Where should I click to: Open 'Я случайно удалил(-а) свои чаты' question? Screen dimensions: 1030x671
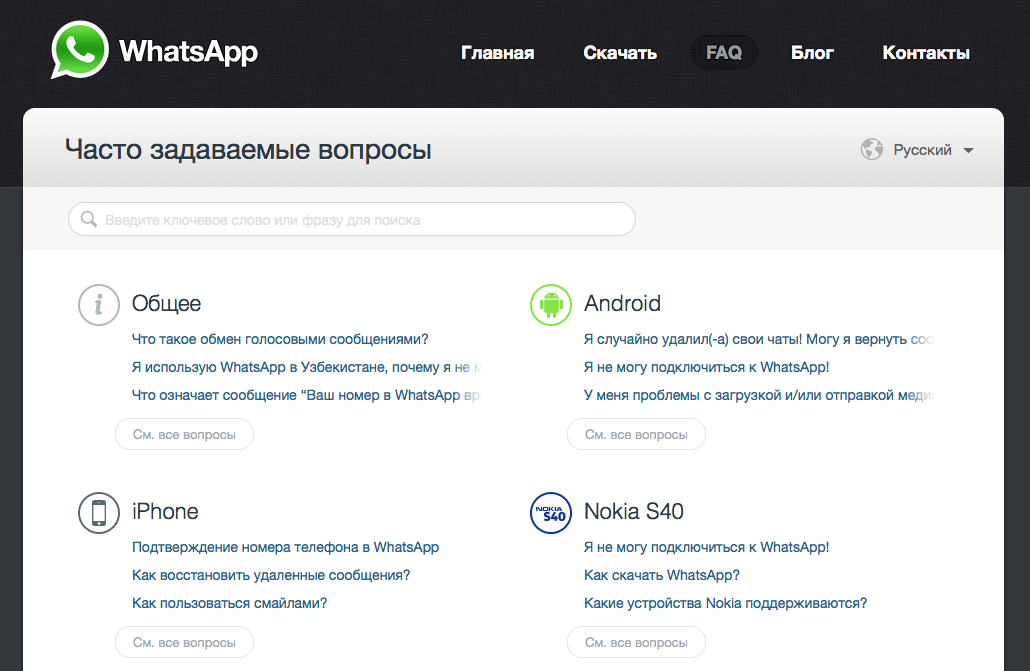(x=759, y=339)
